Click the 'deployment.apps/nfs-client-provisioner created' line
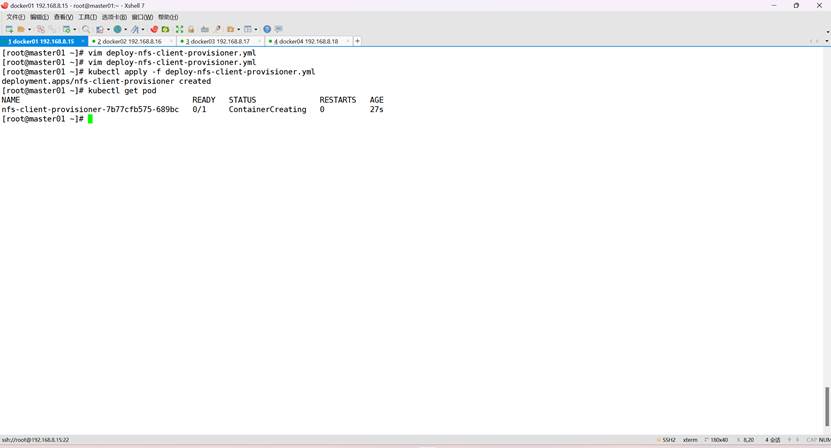The image size is (831, 448). click(x=106, y=81)
